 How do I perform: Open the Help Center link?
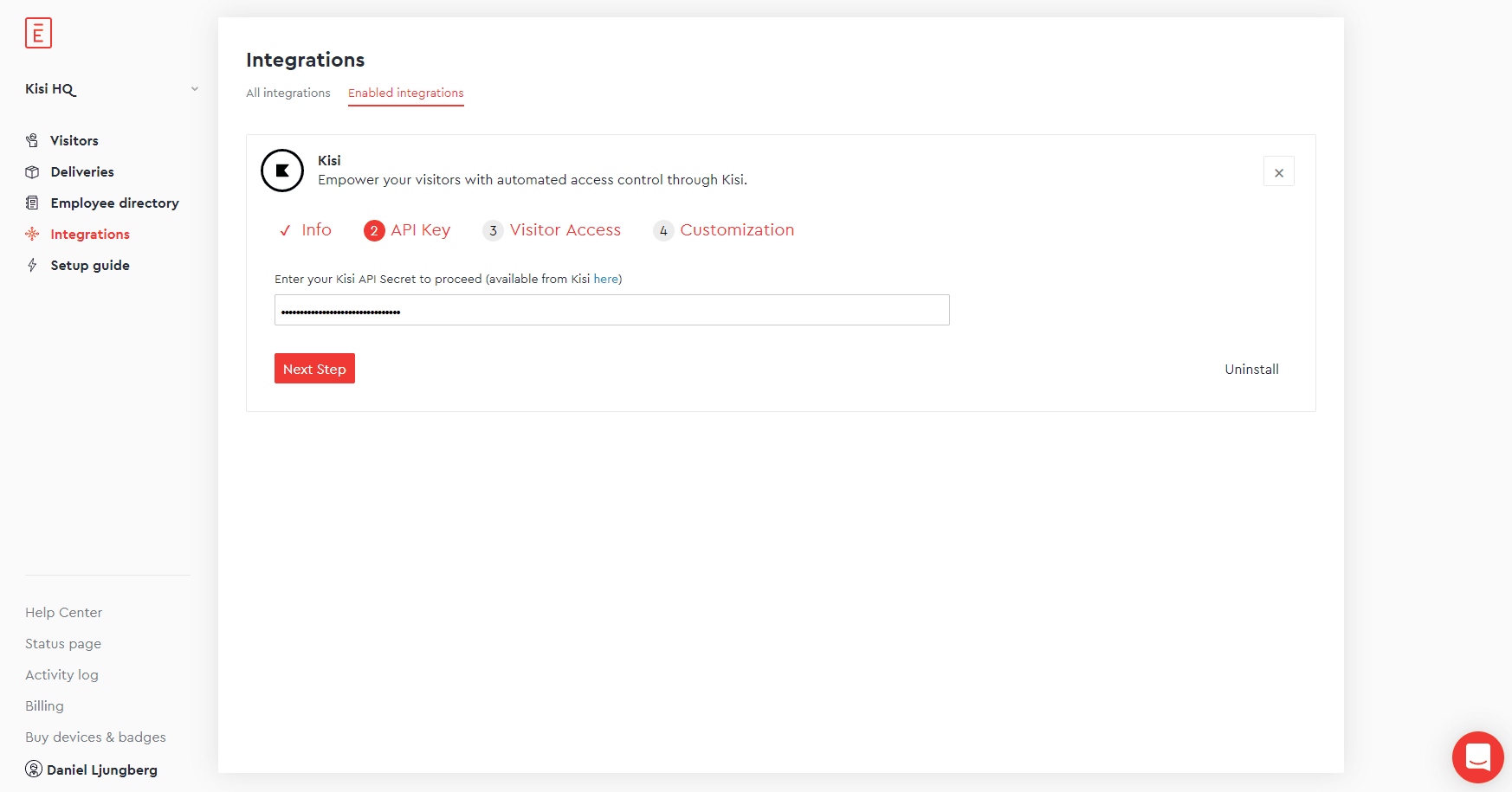(63, 612)
